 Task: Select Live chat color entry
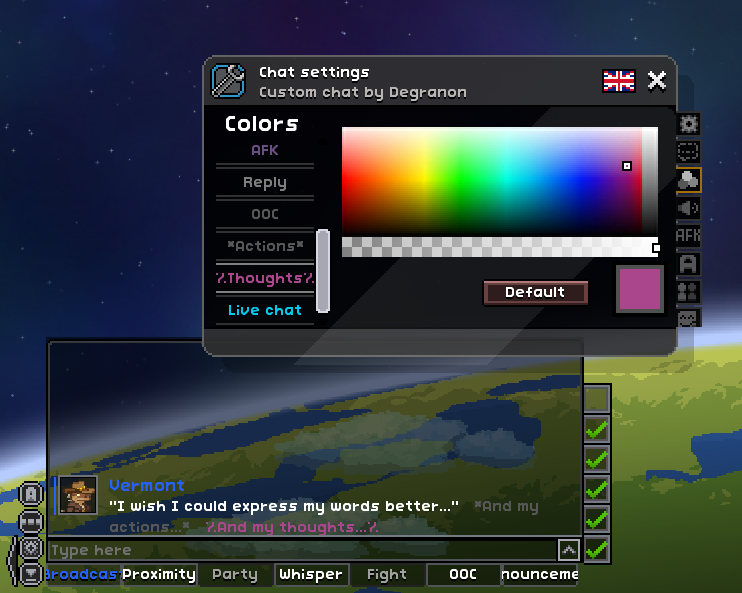pos(265,310)
